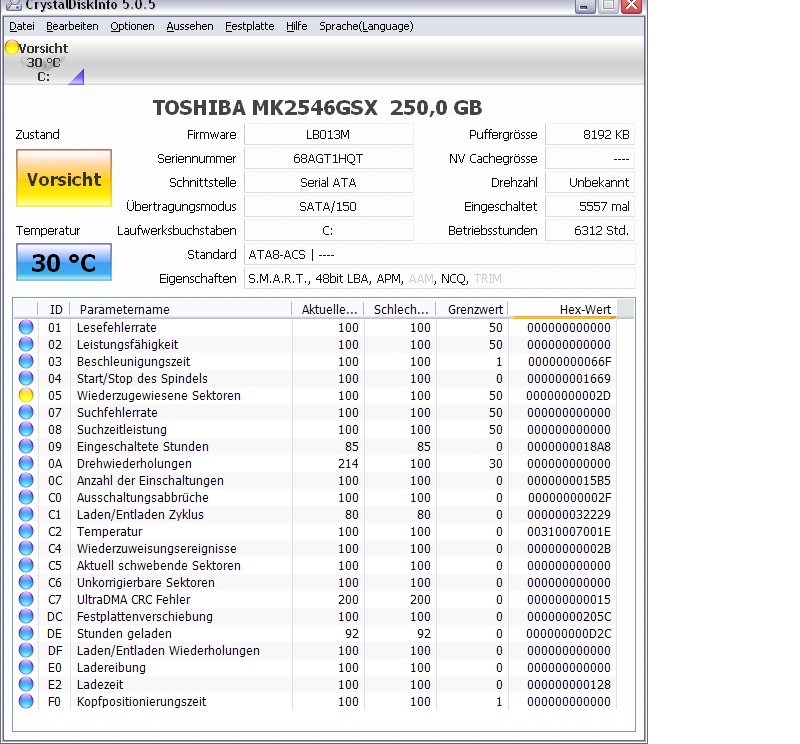
Task: Click blue status icon for Eingeschaltete Stunden row
Action: [x=26, y=447]
